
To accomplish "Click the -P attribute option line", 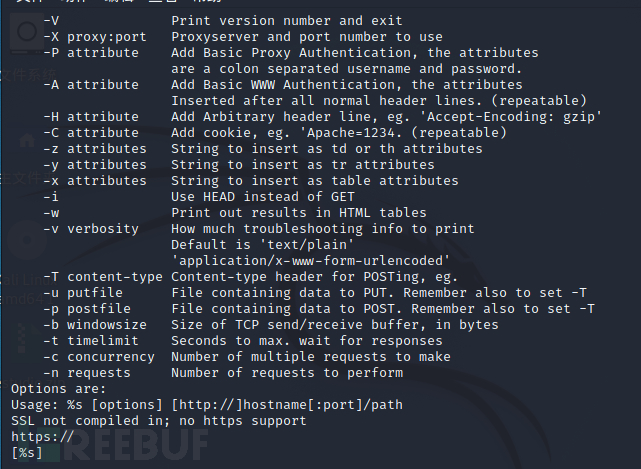I will click(x=91, y=52).
